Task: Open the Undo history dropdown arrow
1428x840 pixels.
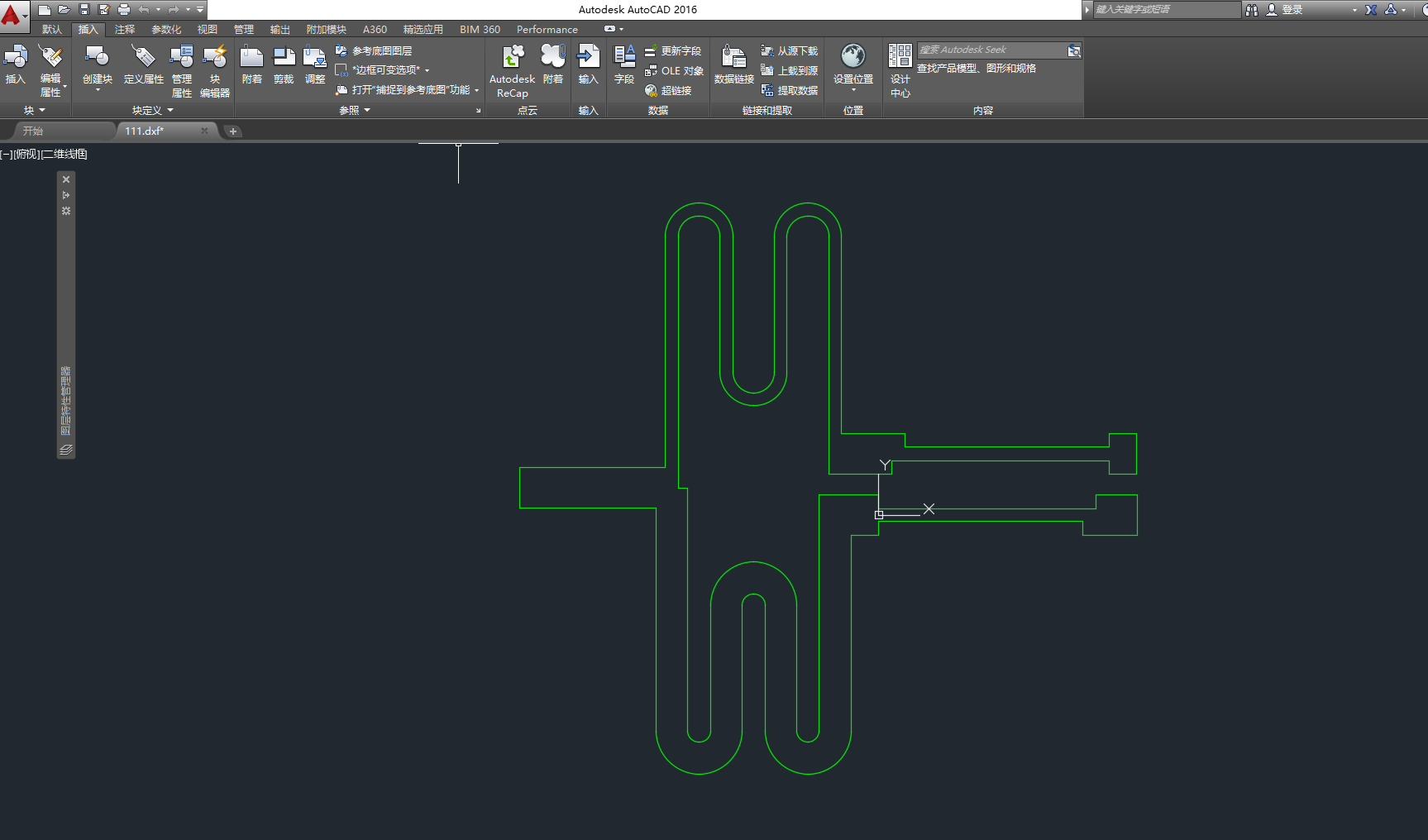Action: (158, 10)
